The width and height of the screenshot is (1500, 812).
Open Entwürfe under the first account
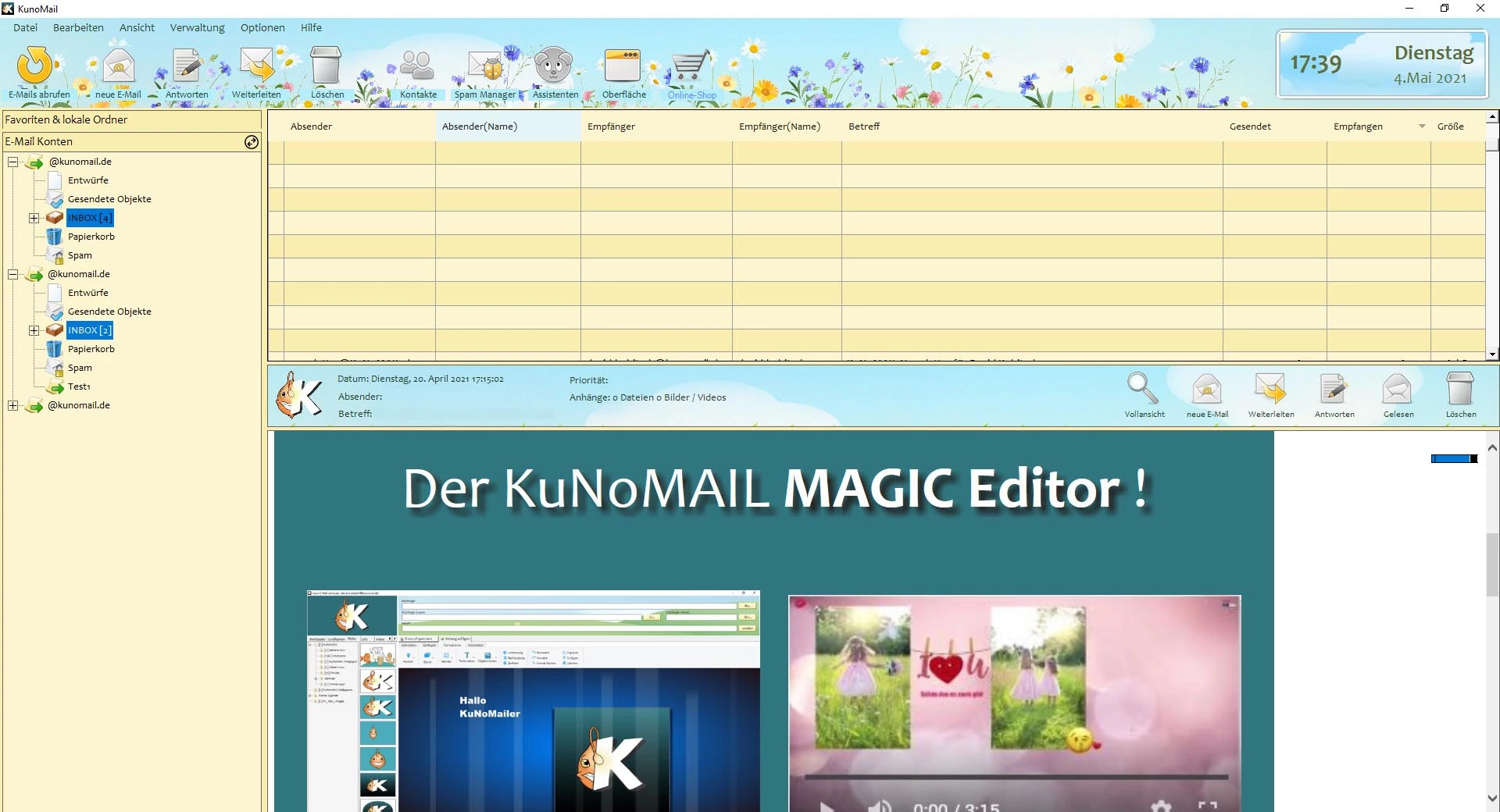(87, 180)
